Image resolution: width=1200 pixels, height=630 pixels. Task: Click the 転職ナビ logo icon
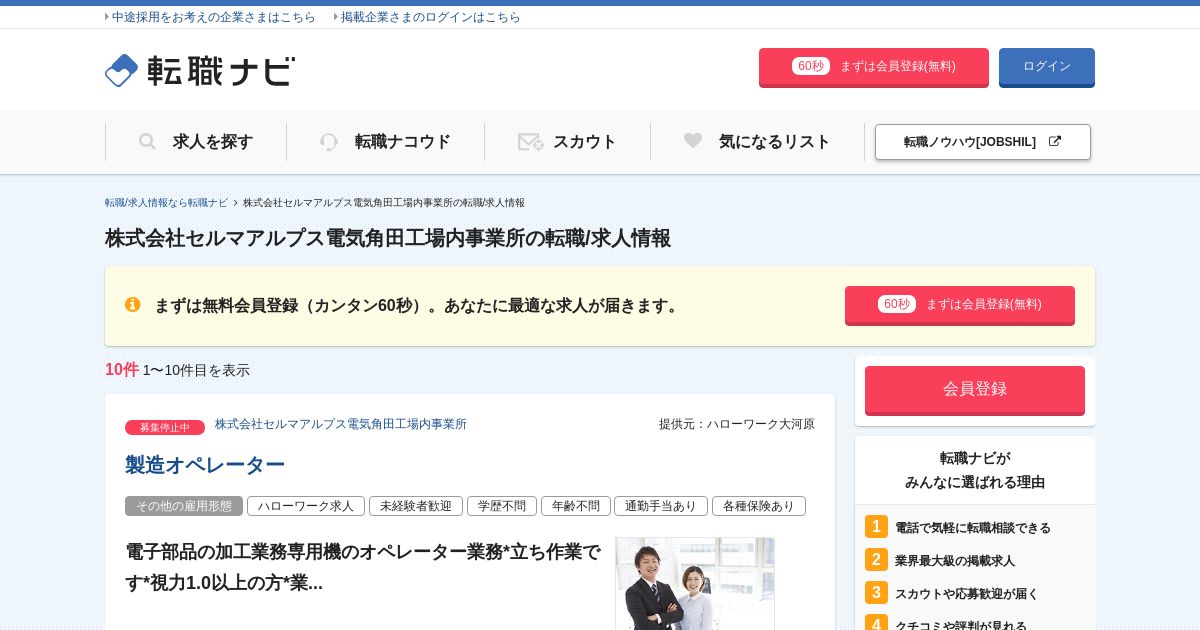click(x=121, y=70)
